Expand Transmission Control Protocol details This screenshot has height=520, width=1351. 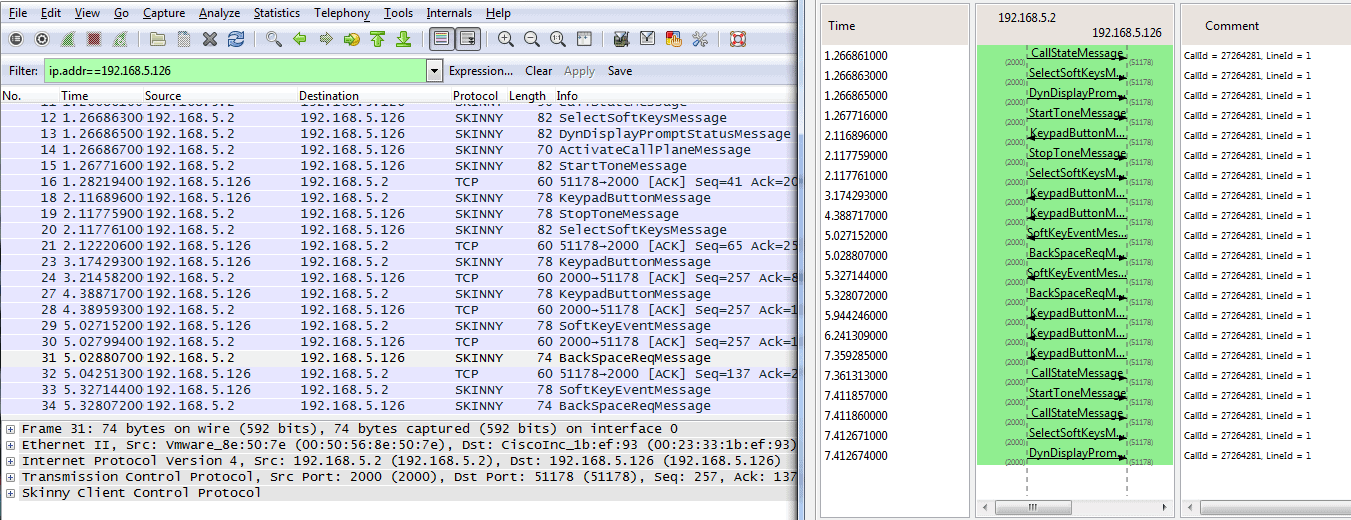10,477
